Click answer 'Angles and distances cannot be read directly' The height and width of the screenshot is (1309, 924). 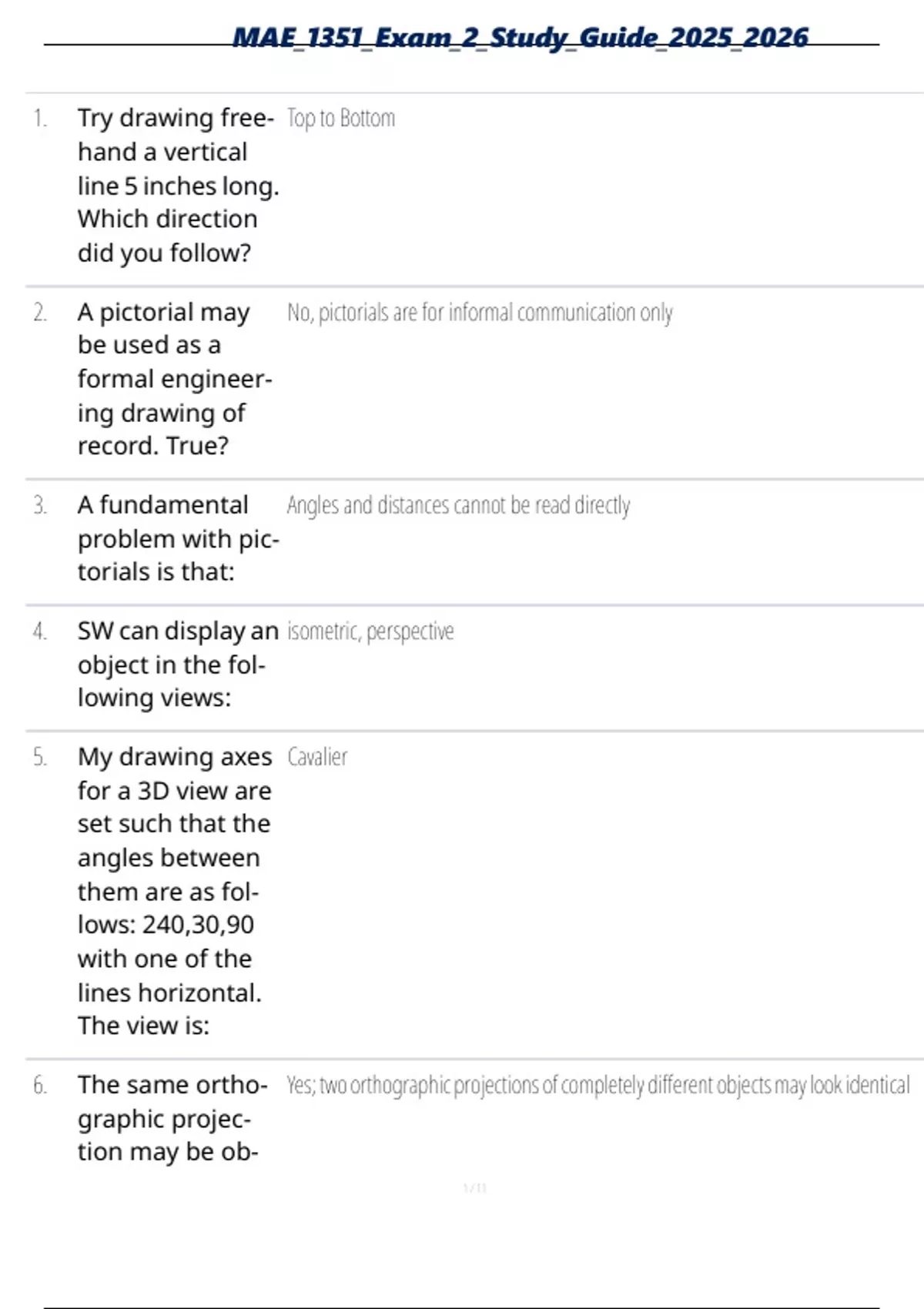pos(458,505)
